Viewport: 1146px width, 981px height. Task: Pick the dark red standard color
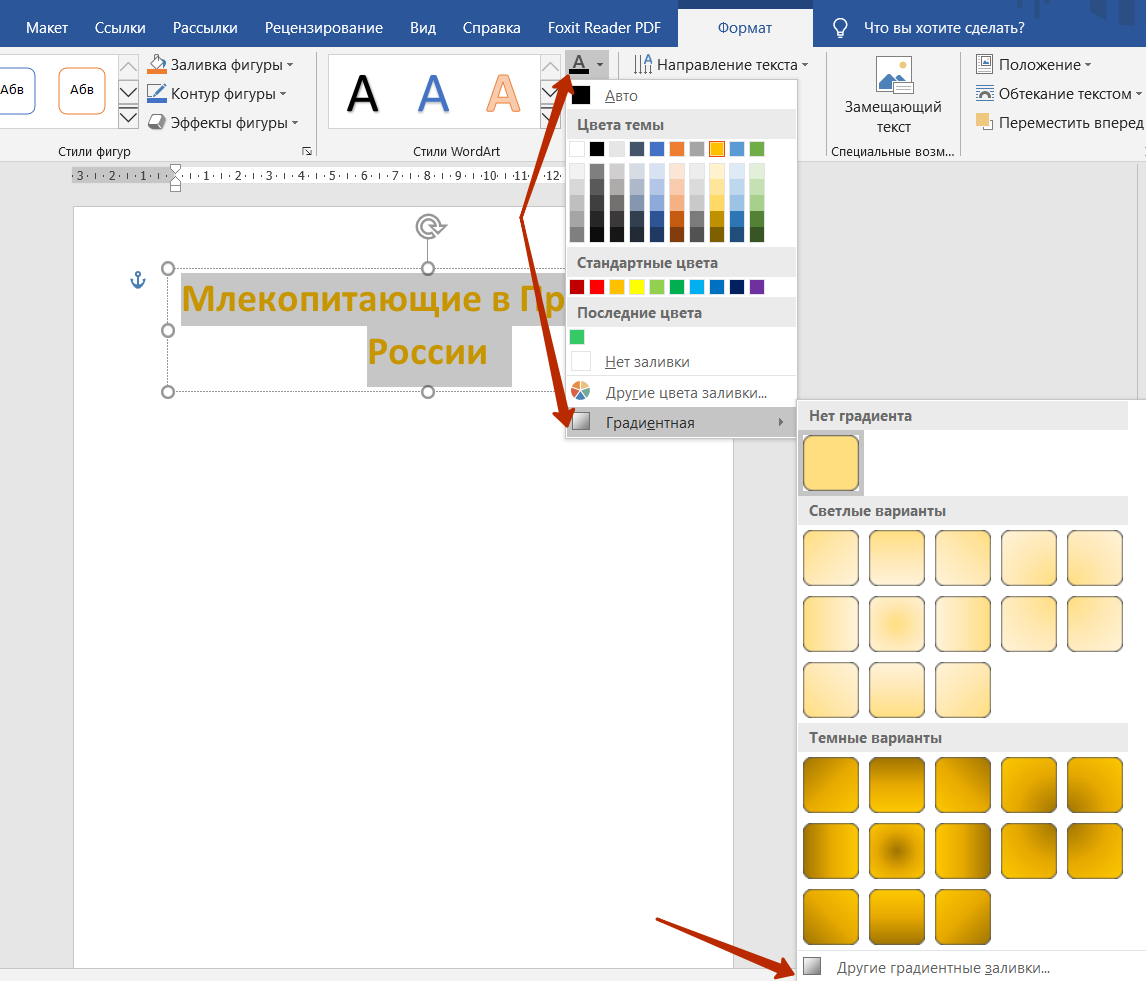point(577,287)
